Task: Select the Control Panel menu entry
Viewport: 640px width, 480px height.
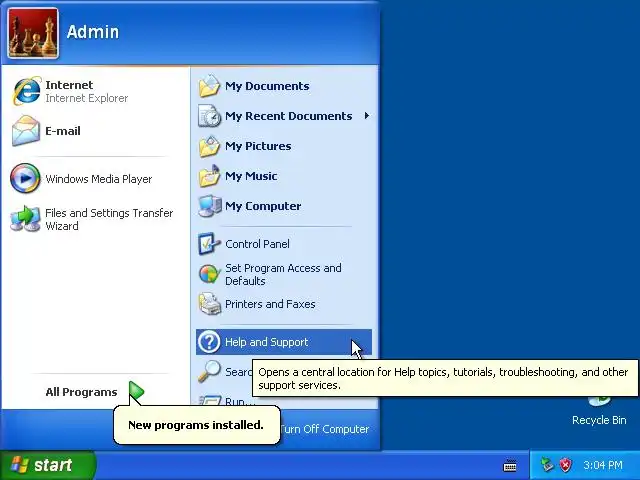Action: click(x=284, y=244)
